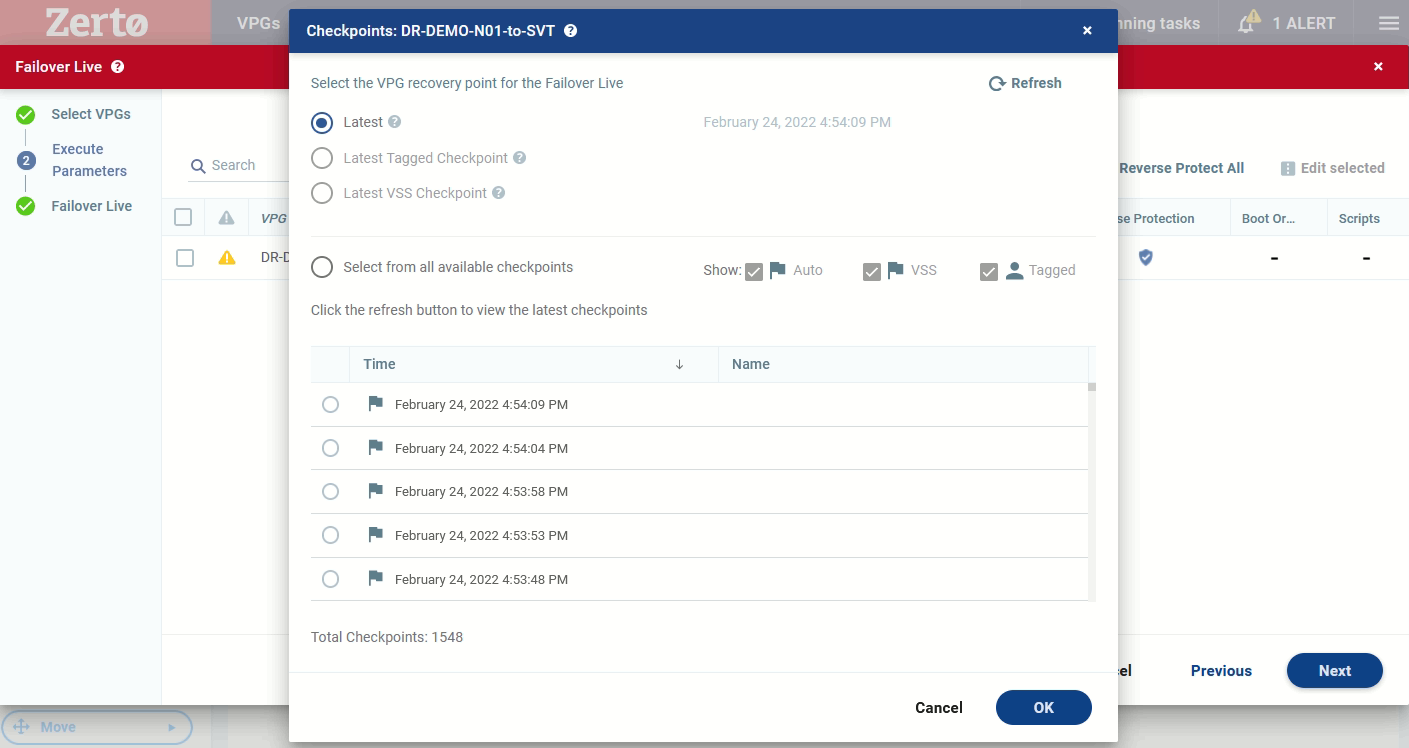Click the help icon beside Checkpoints title
This screenshot has width=1409, height=748.
point(570,31)
